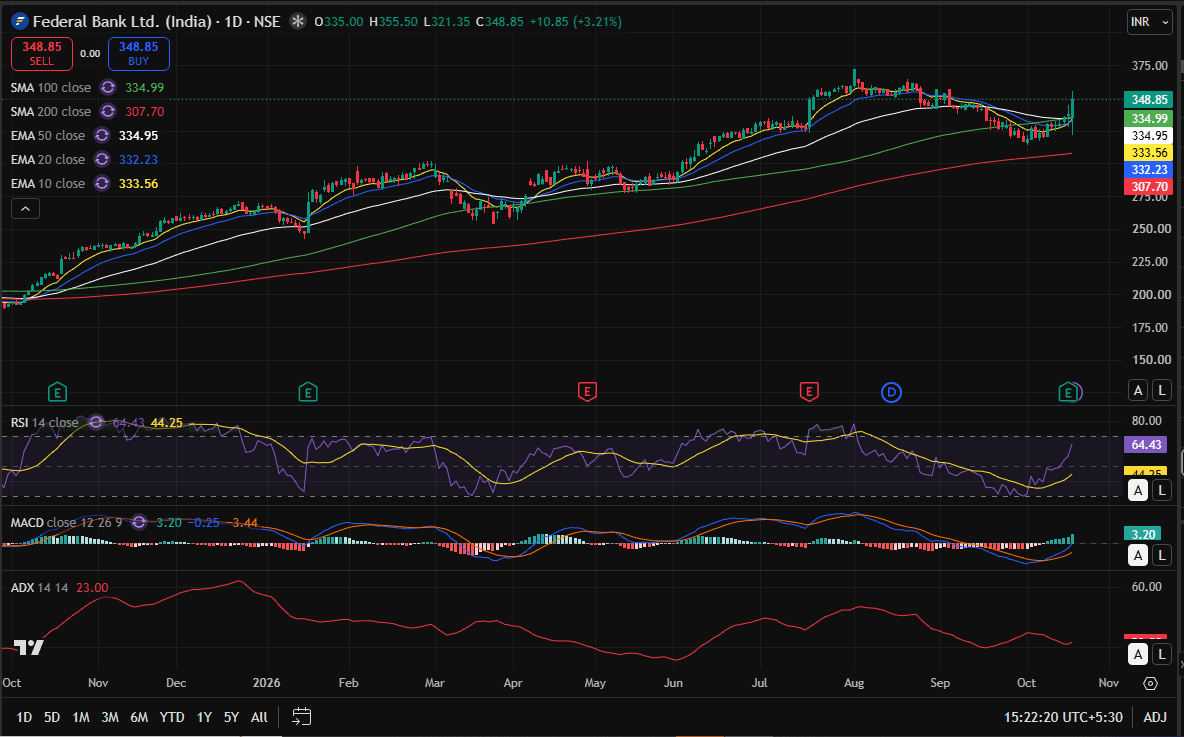This screenshot has width=1184, height=737.
Task: Click the purple circular icon beside EMA 50 close
Action: point(102,136)
